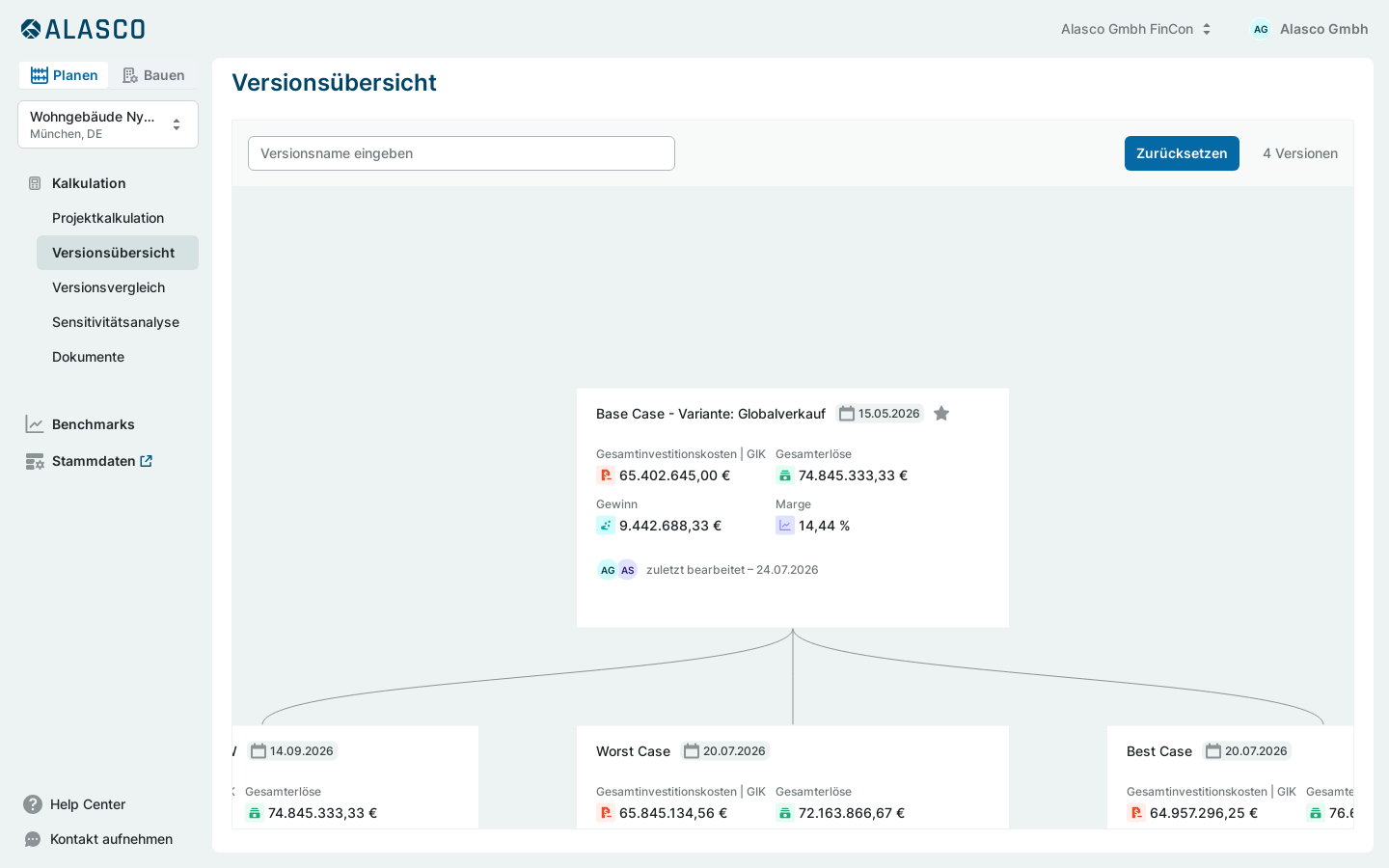1389x868 pixels.
Task: Click the green icon beside 74.845.333,33 € in left card
Action: coord(255,813)
